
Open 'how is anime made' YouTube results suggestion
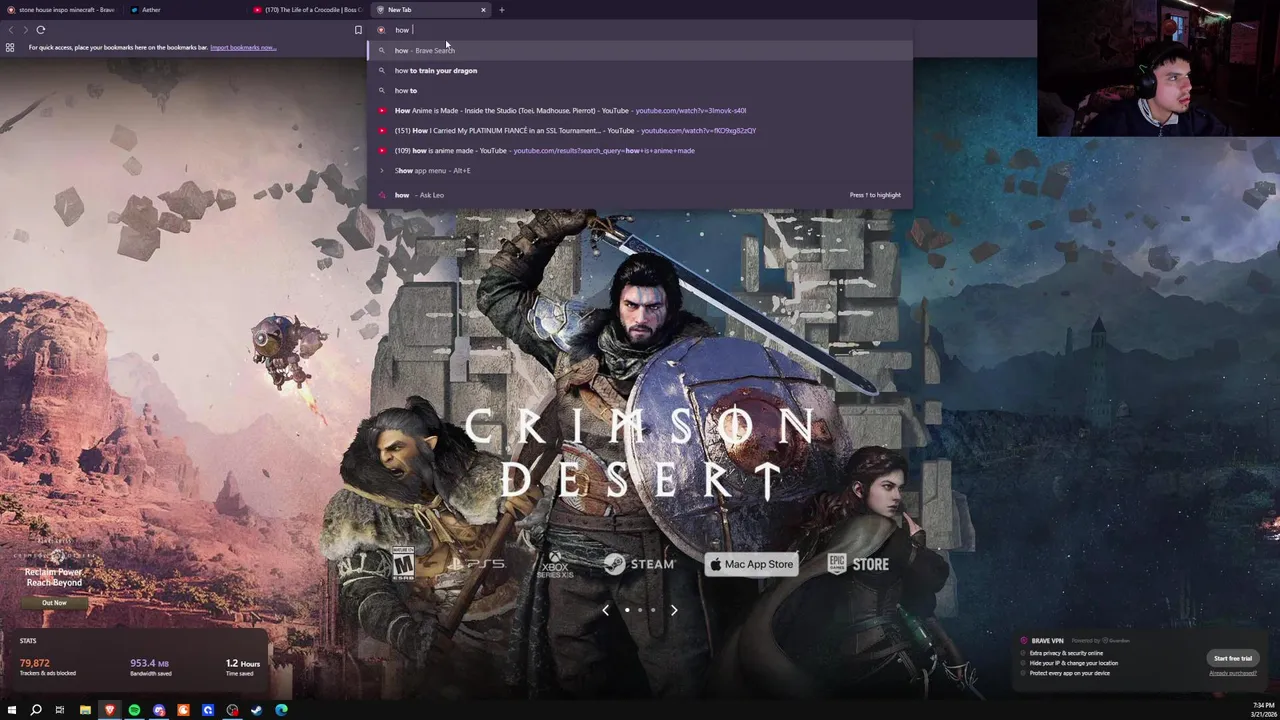(640, 150)
